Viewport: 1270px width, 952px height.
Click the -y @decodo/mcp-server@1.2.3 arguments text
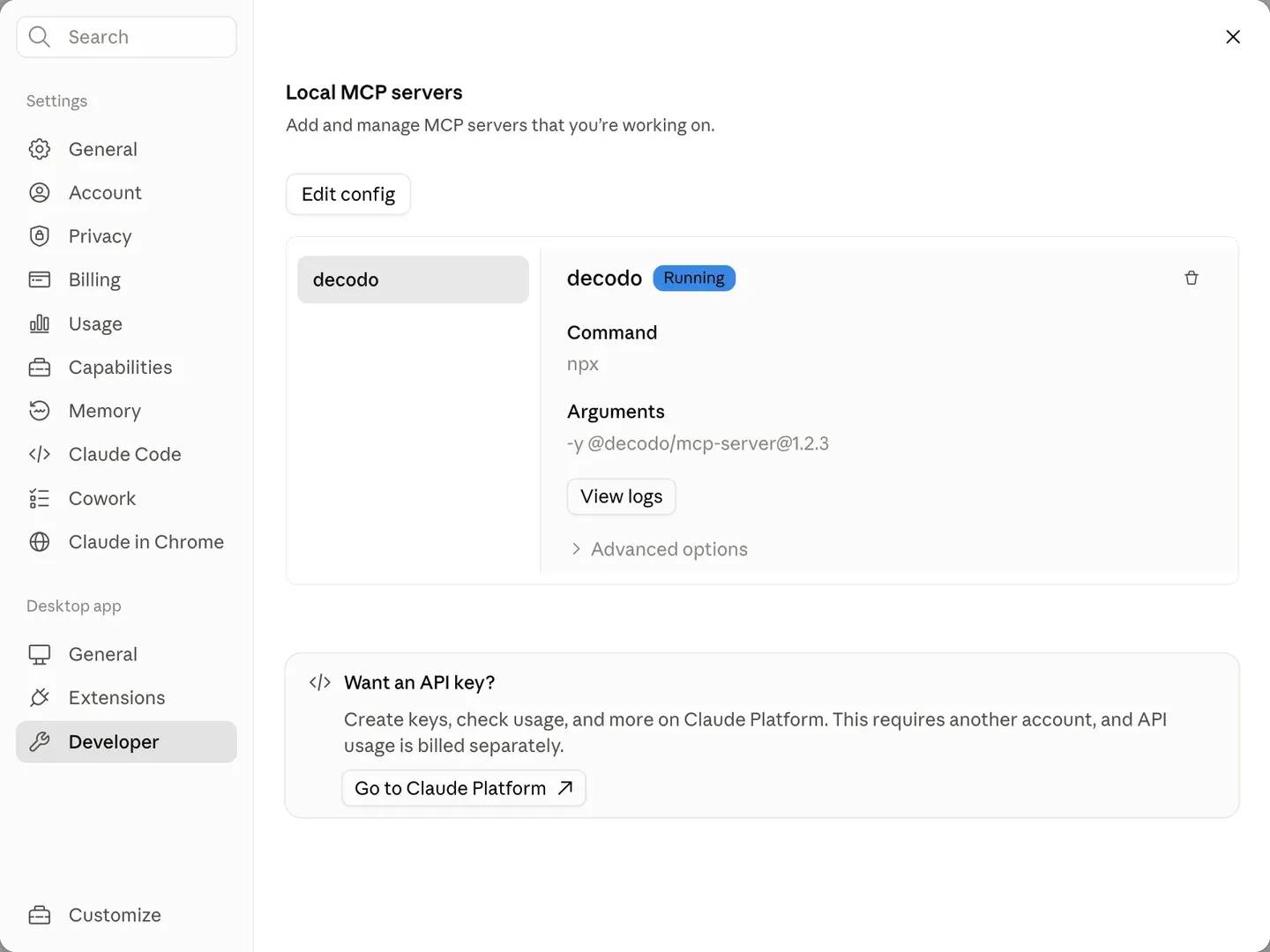[698, 443]
